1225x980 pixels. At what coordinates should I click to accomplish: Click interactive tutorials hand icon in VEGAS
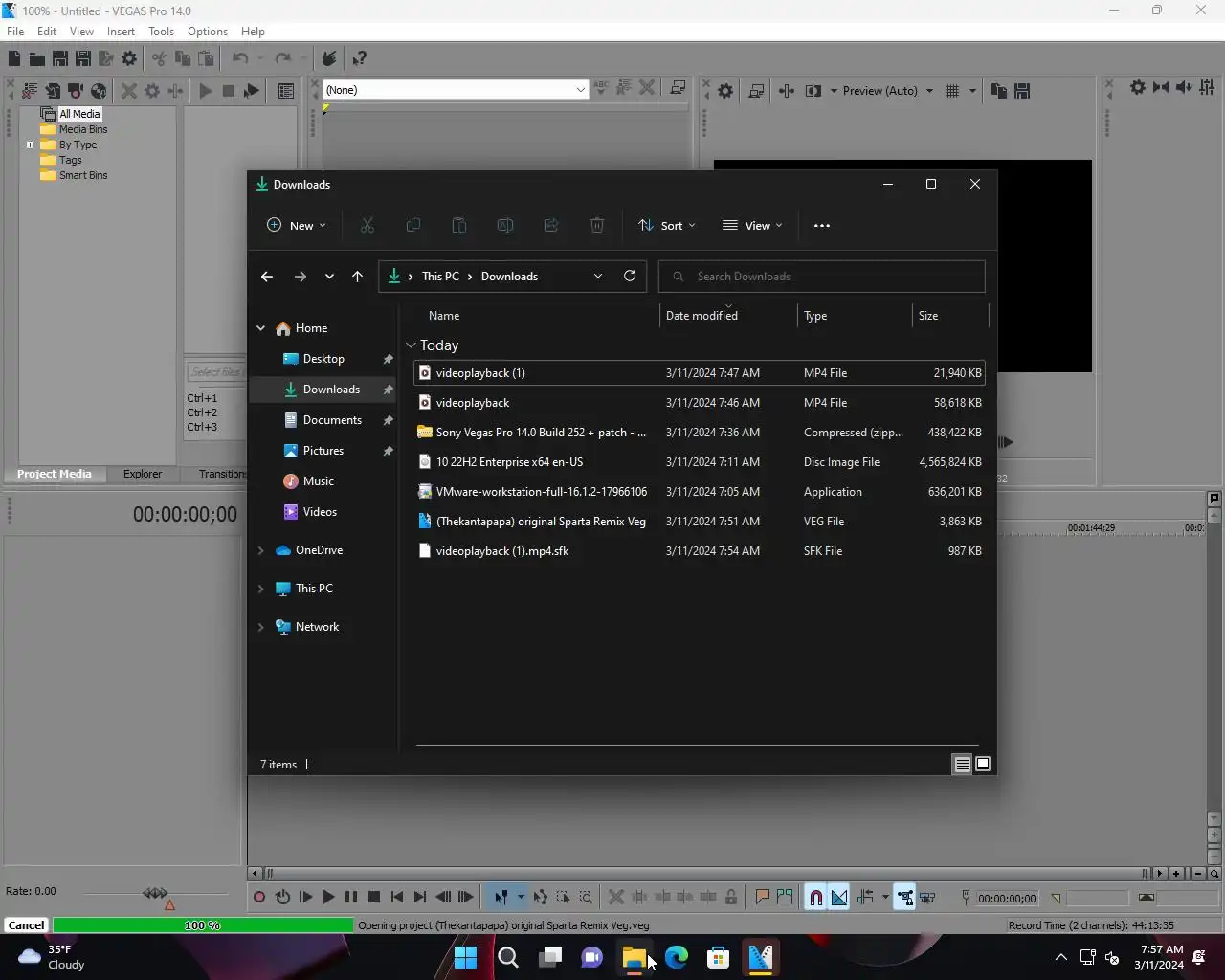point(328,58)
